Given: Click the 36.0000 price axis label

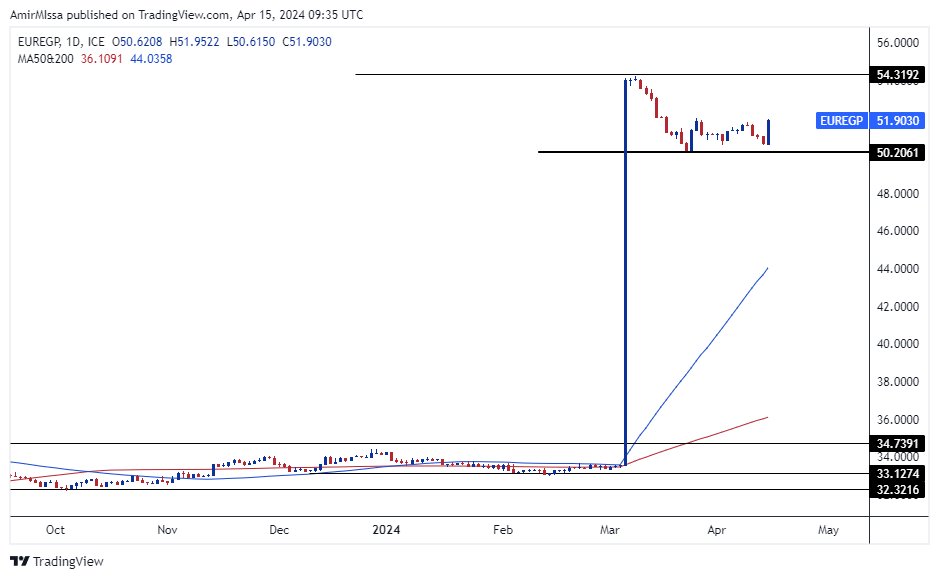Looking at the screenshot, I should coord(898,420).
